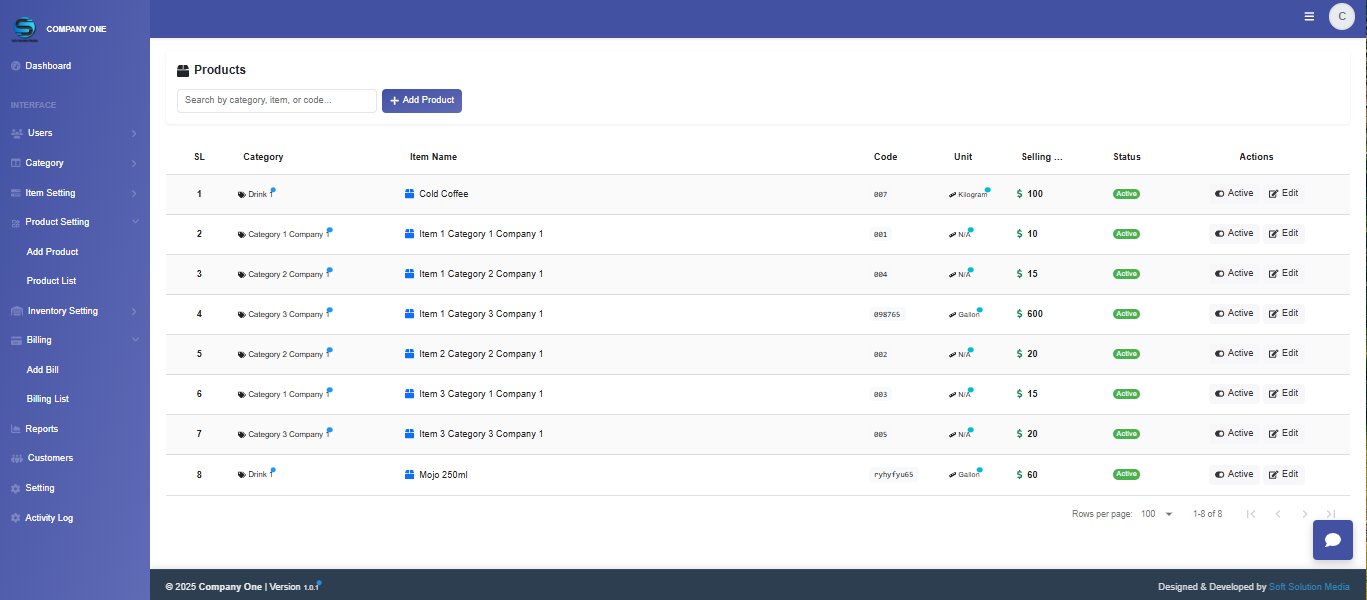Click the hamburger menu icon in header
The height and width of the screenshot is (600, 1367).
coord(1309,16)
